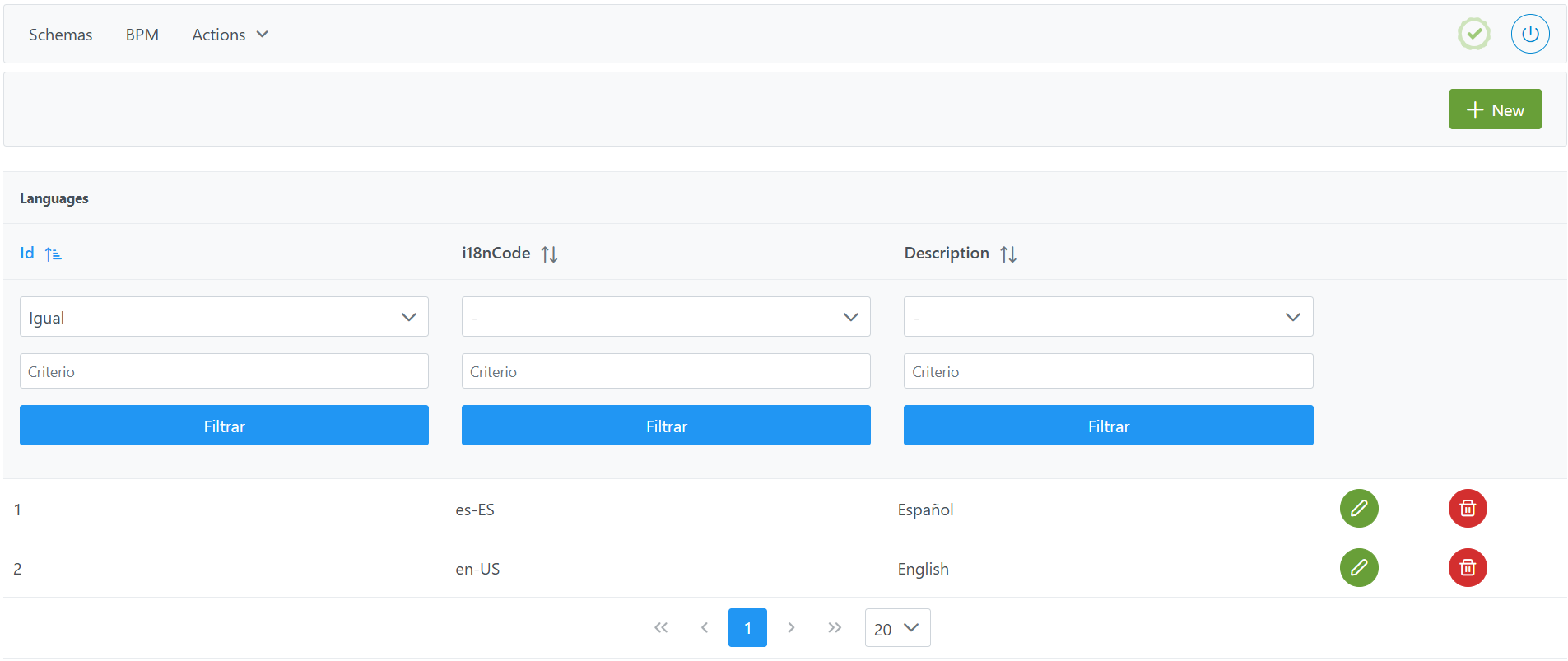Click Filtrar under the i18nCode column
Screen dimensions: 1568x661
click(665, 426)
